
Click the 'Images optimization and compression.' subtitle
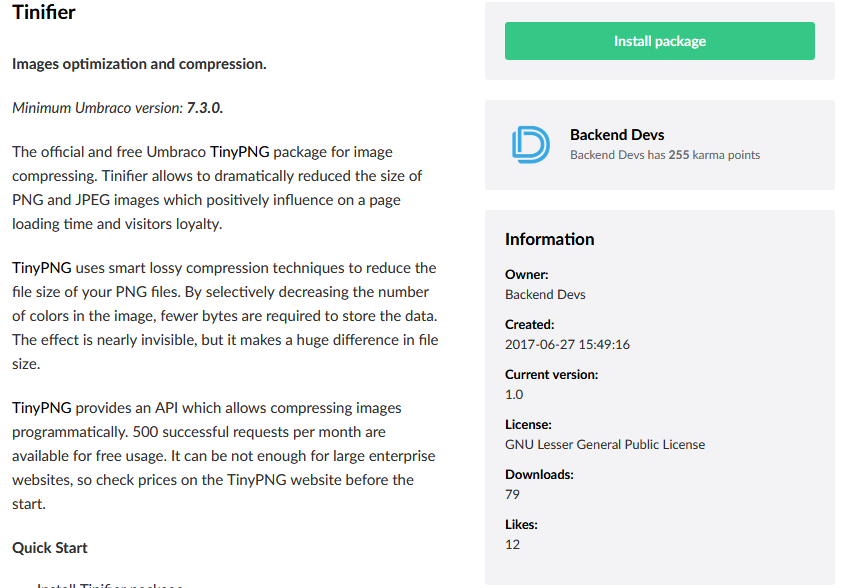139,64
